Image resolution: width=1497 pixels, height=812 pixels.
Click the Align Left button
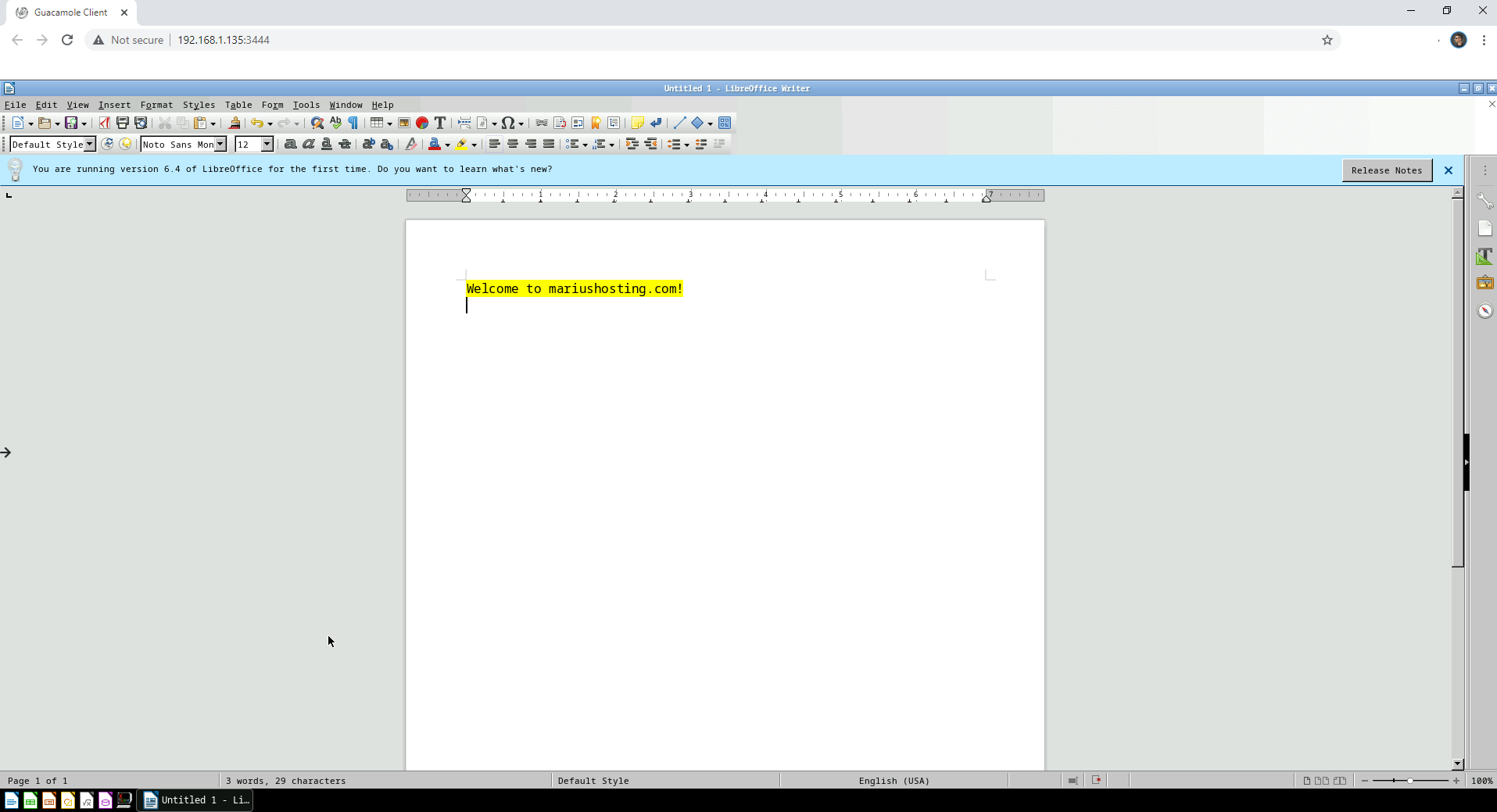(494, 144)
